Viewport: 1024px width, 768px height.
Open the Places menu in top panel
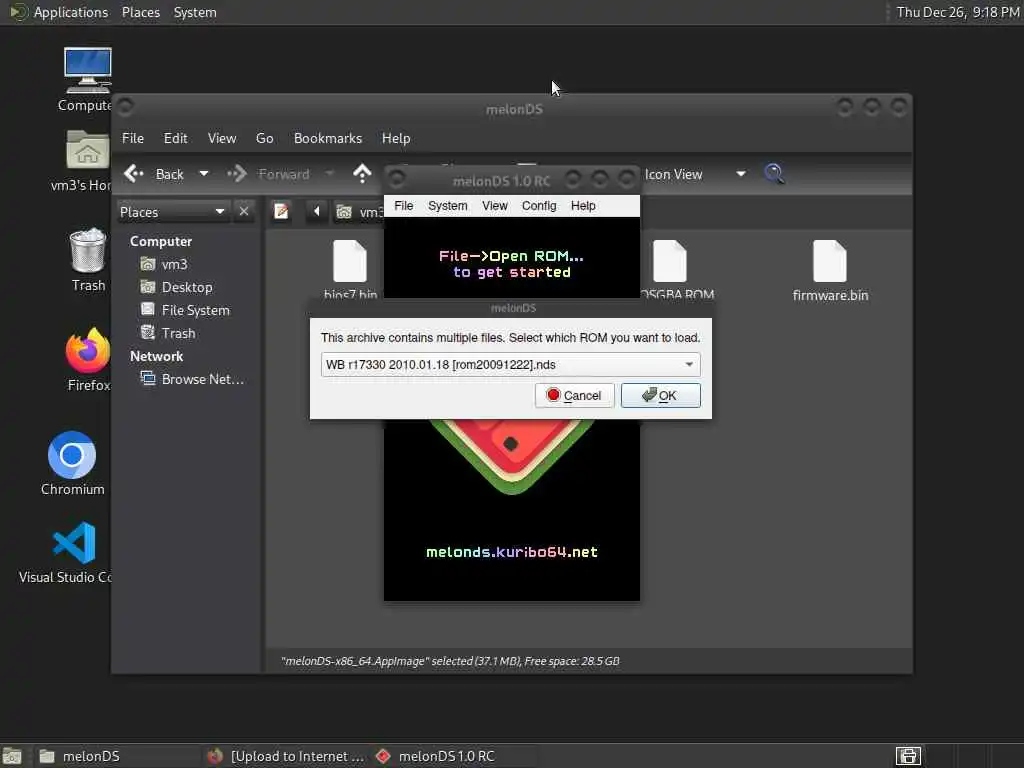coord(140,12)
